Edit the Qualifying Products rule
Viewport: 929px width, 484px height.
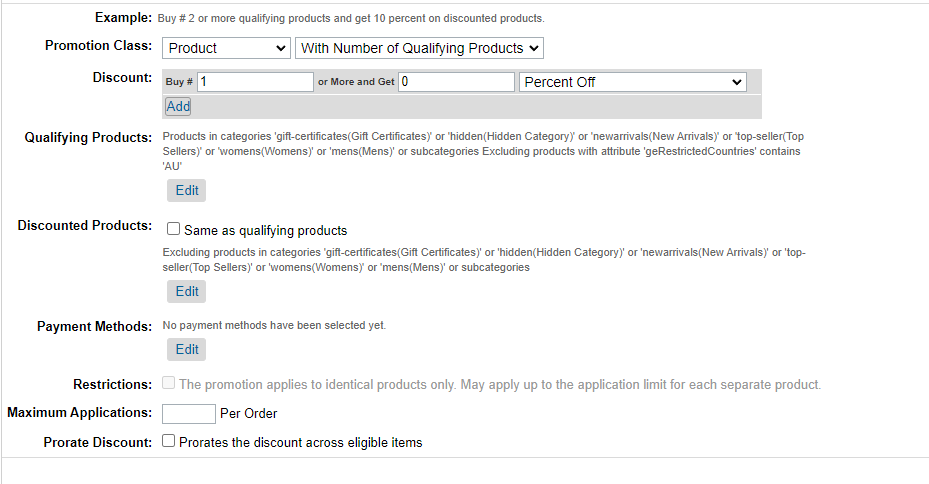[x=187, y=190]
